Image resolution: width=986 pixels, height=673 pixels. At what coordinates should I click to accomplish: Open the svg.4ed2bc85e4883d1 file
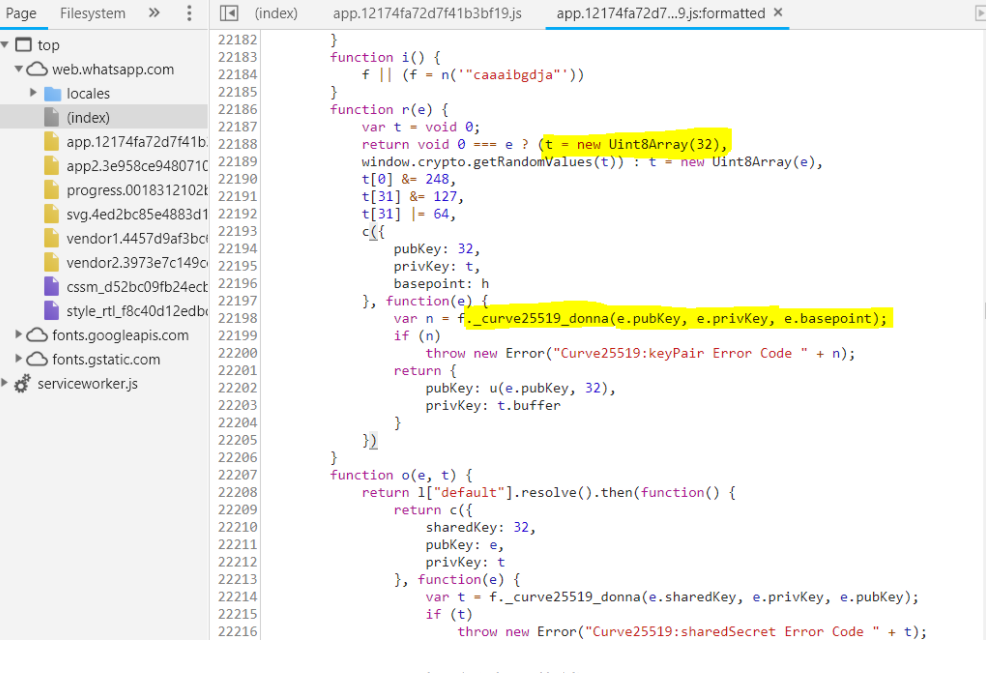tap(136, 214)
